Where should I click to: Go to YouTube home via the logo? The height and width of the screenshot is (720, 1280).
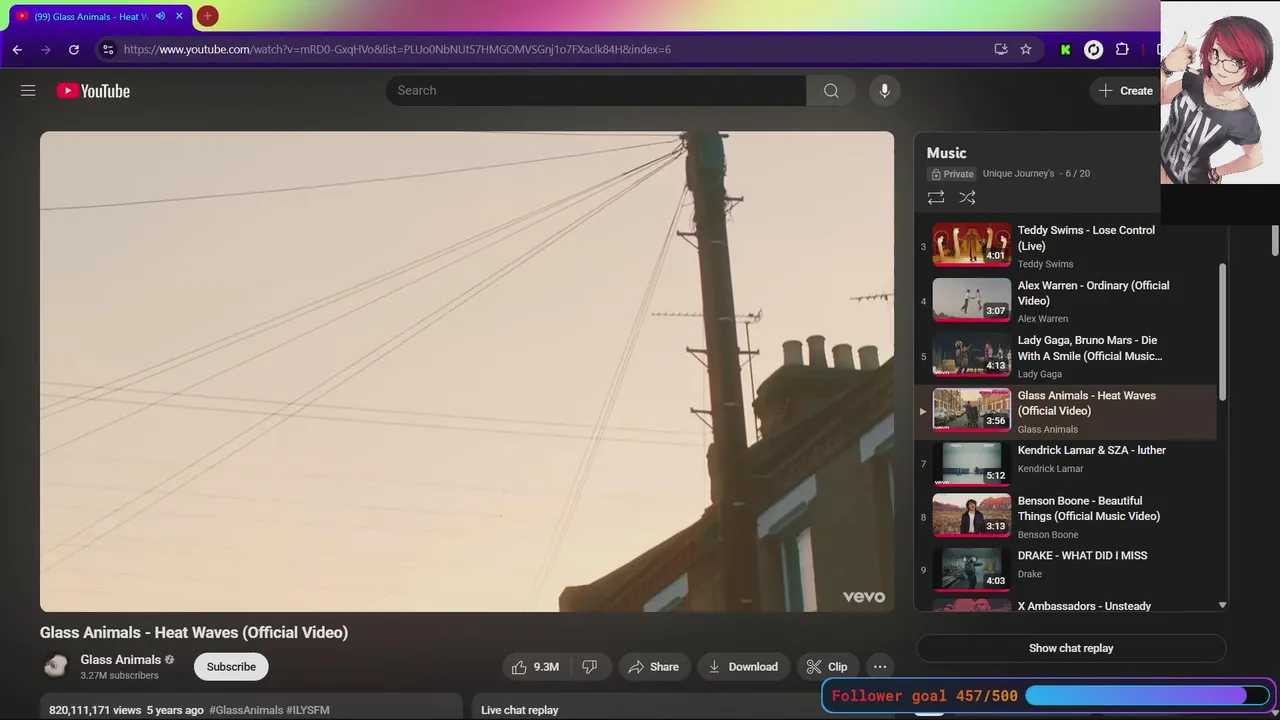pos(93,91)
